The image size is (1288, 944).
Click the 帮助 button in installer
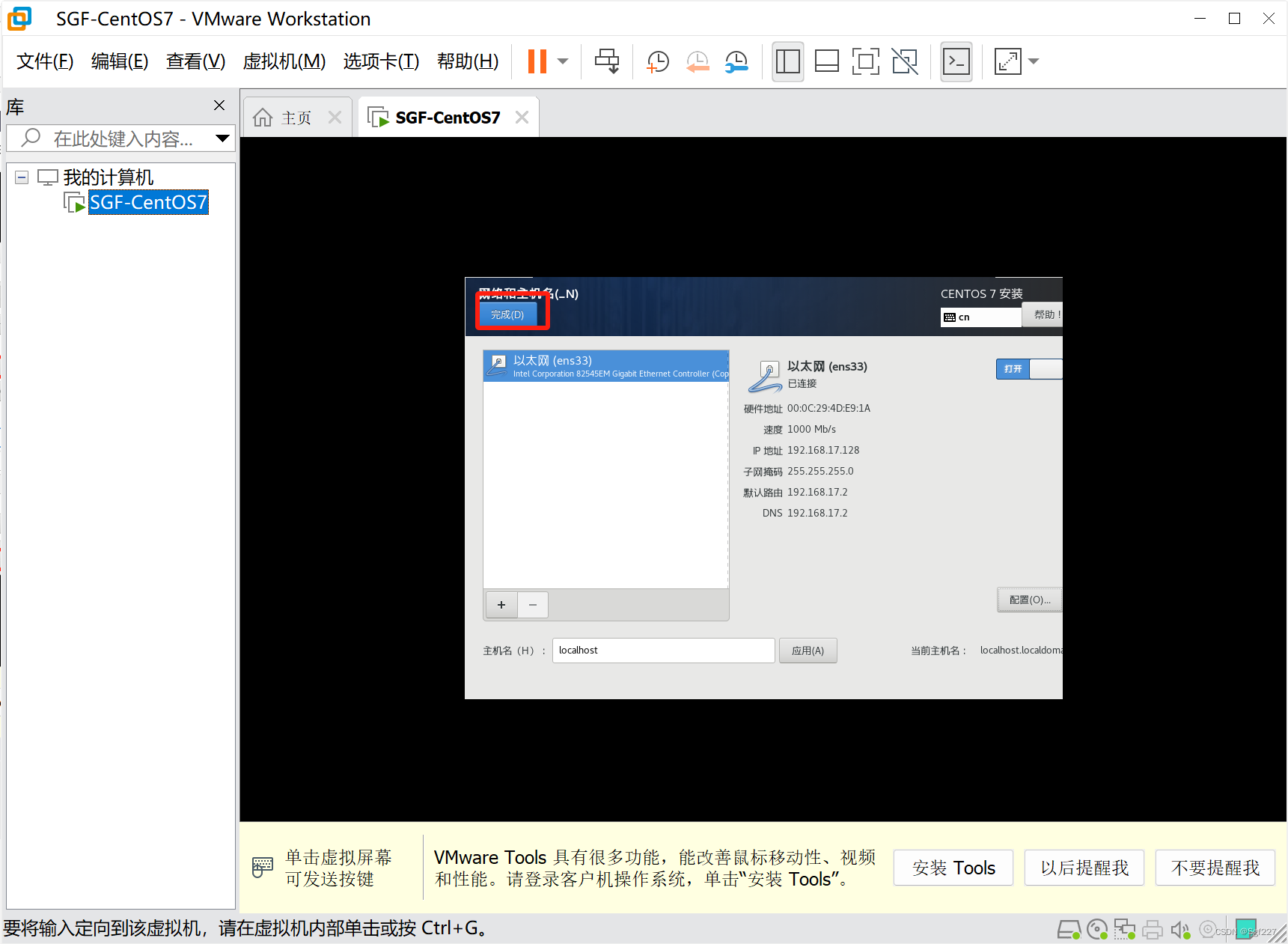pyautogui.click(x=1043, y=315)
